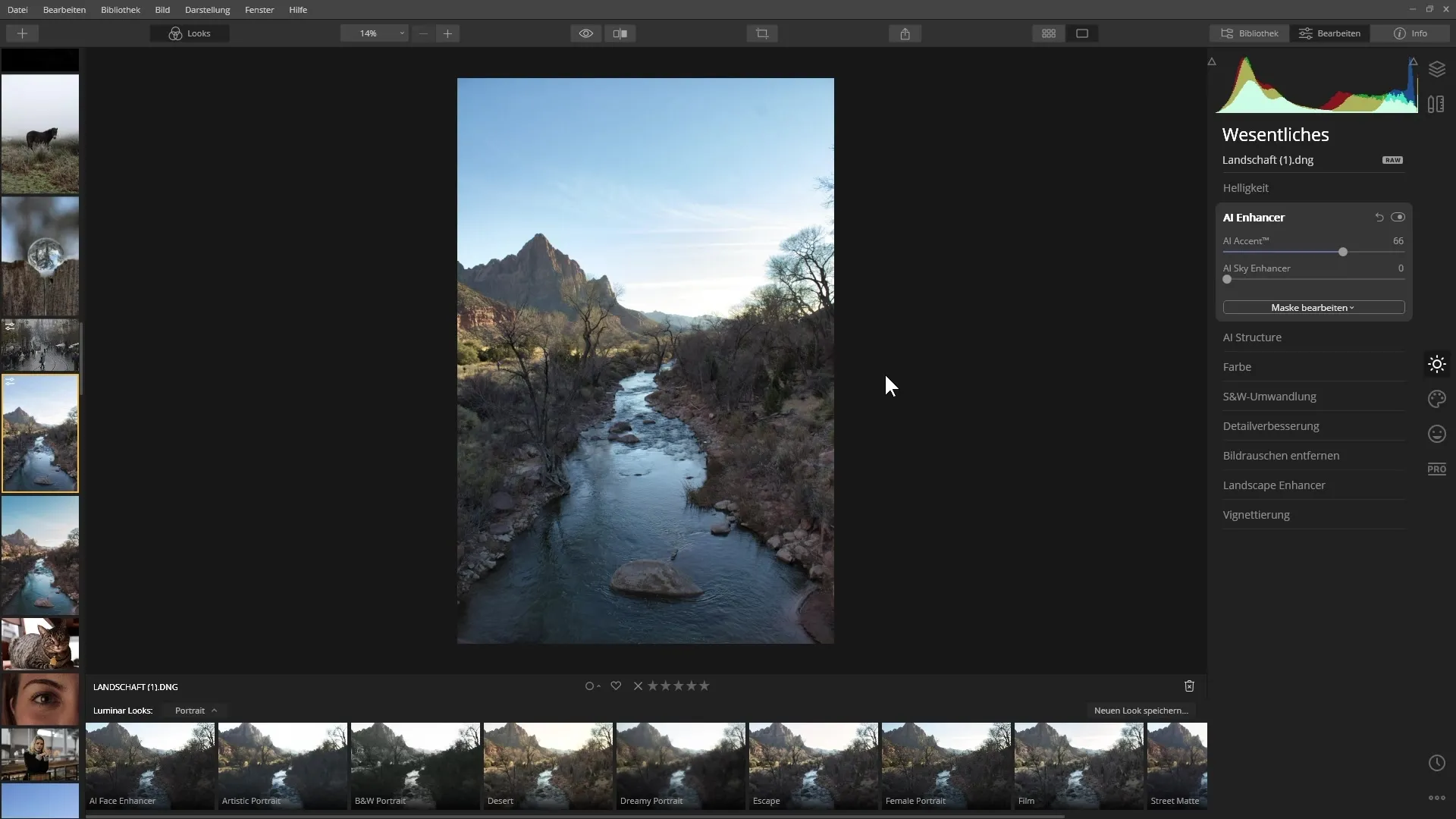Open the Looks panel button

coord(190,33)
